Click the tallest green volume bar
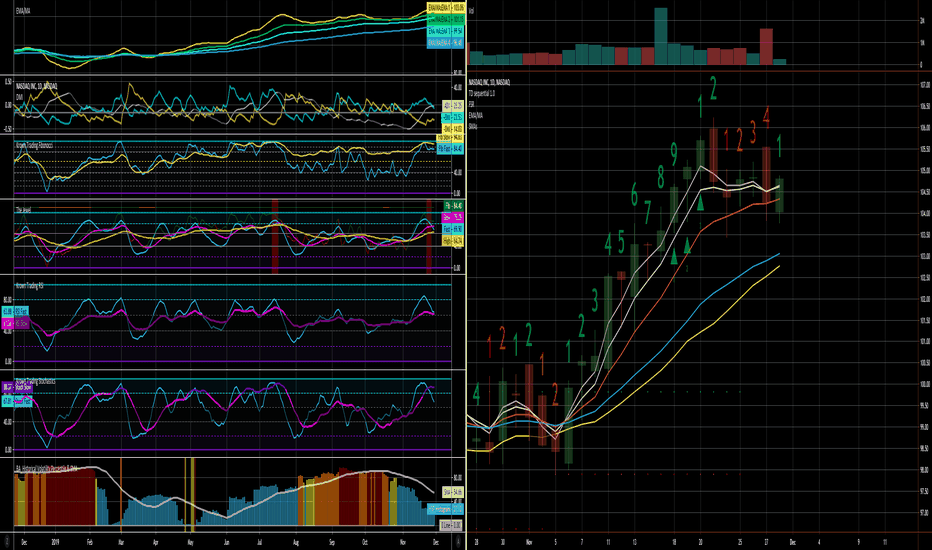Screen dimensions: 932x550 pos(660,36)
